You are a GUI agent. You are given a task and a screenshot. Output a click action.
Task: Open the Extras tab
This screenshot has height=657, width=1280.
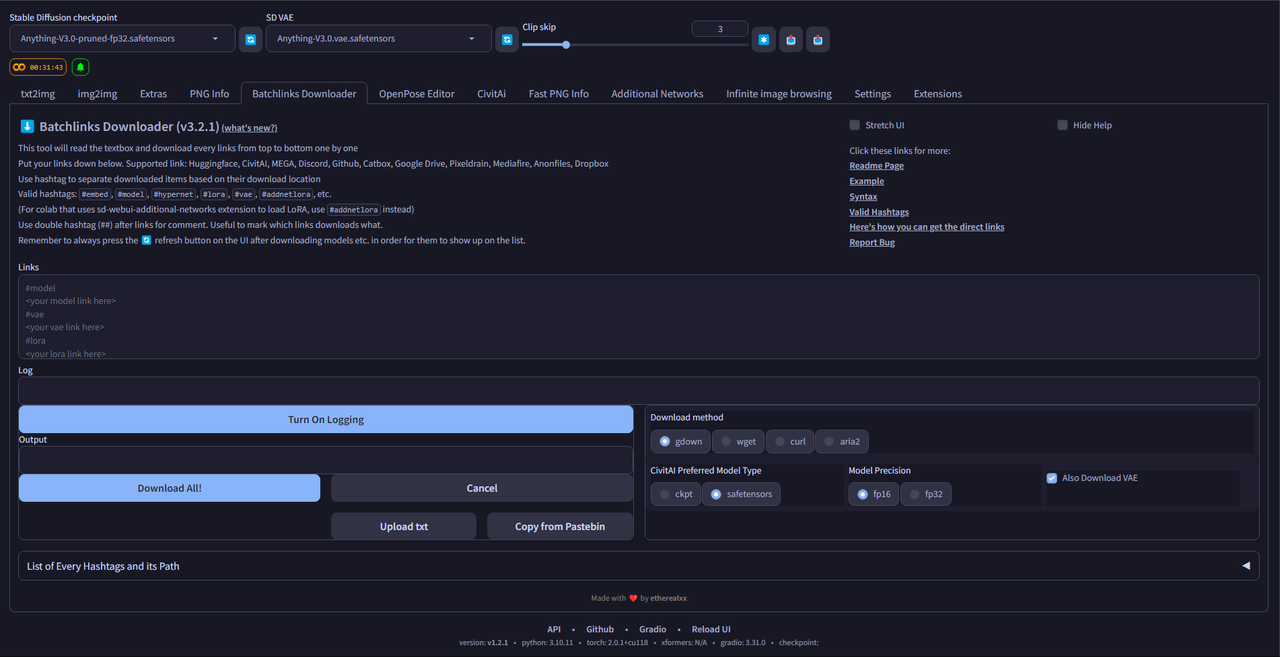click(x=153, y=93)
